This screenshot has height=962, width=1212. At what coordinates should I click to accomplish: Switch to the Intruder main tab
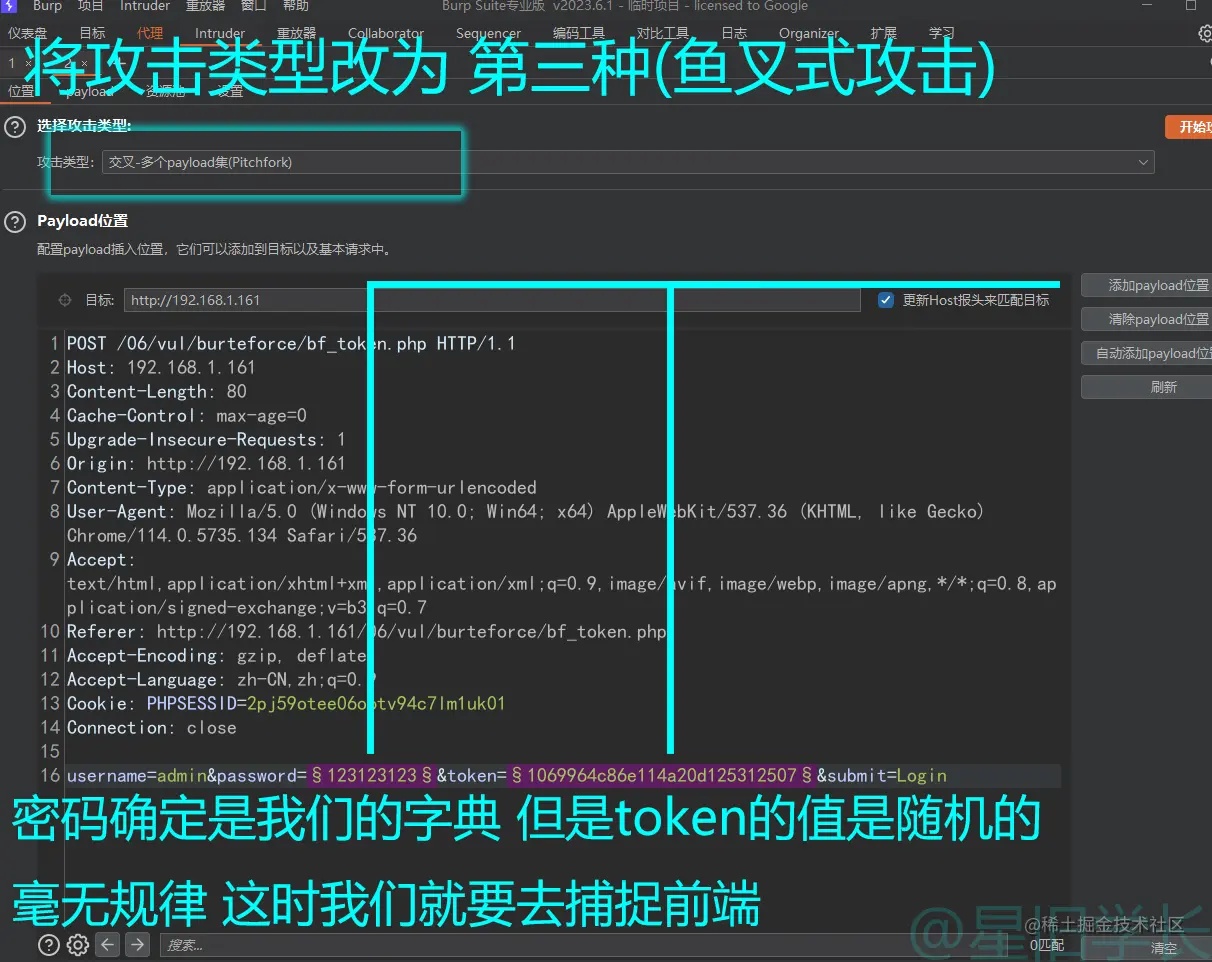pos(220,34)
